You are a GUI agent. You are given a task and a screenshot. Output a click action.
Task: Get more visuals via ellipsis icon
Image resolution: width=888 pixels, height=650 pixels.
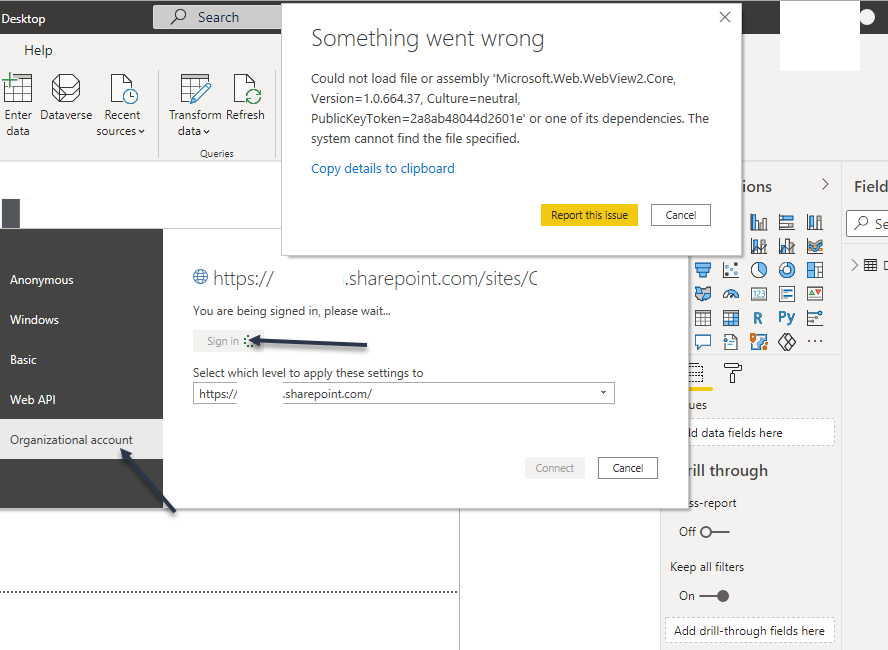[815, 341]
